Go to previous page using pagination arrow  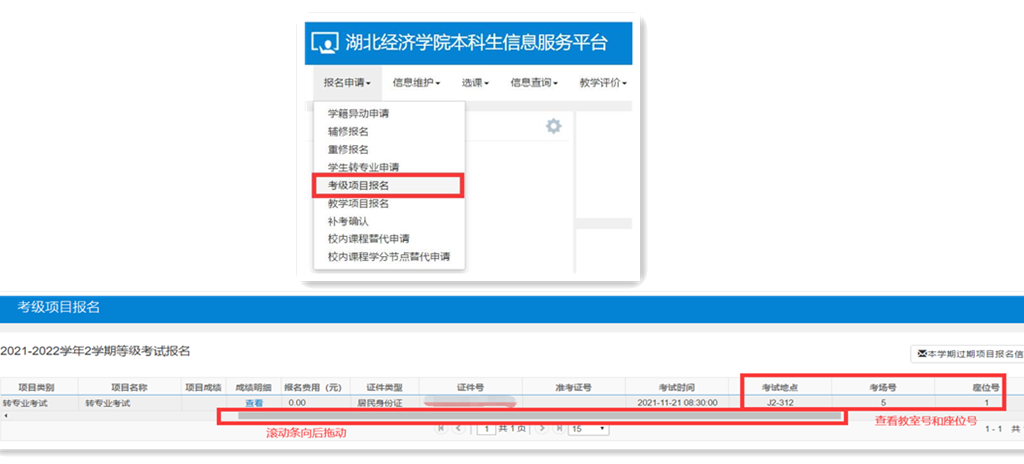click(x=458, y=429)
